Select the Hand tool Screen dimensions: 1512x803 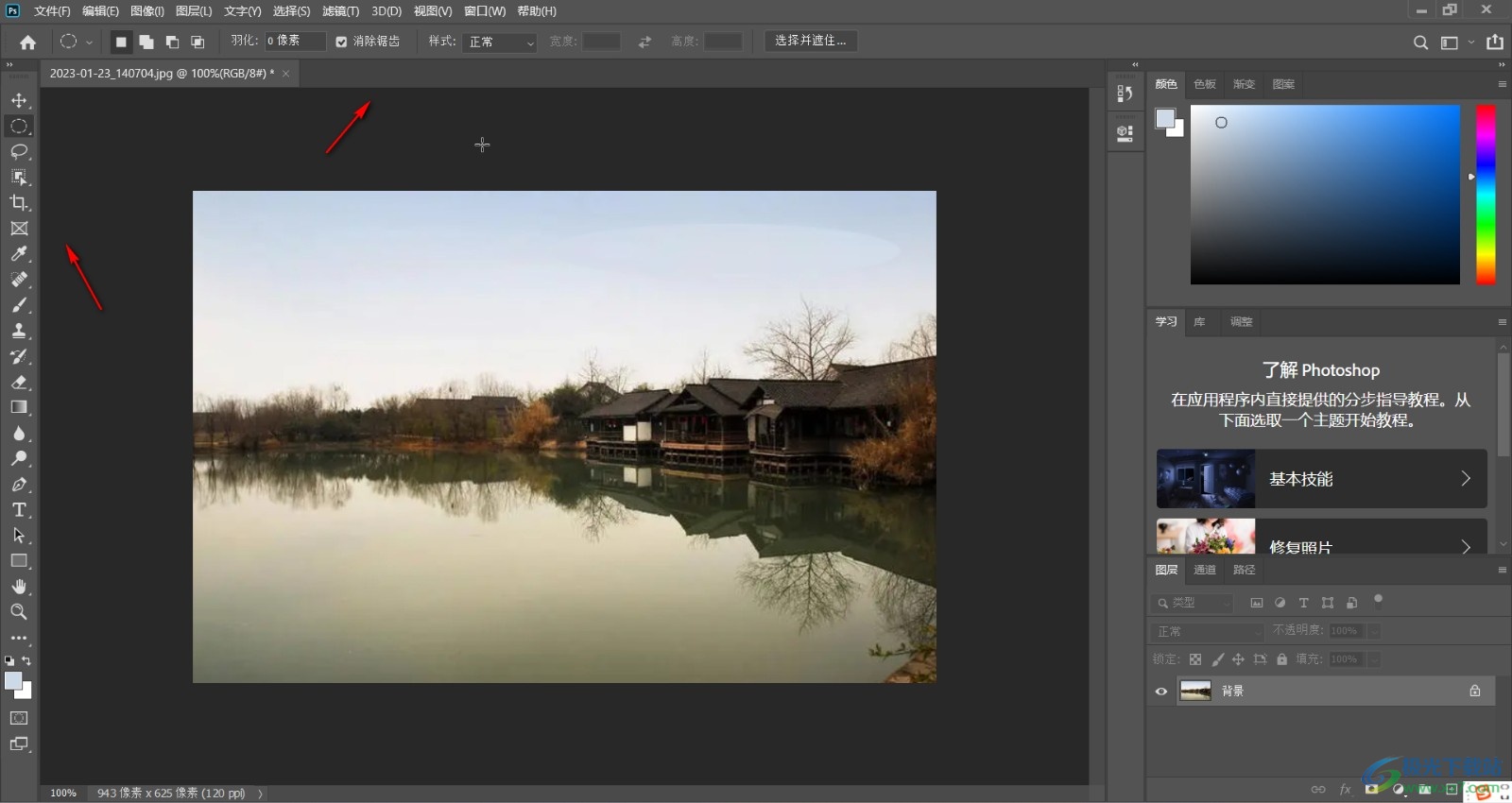19,586
